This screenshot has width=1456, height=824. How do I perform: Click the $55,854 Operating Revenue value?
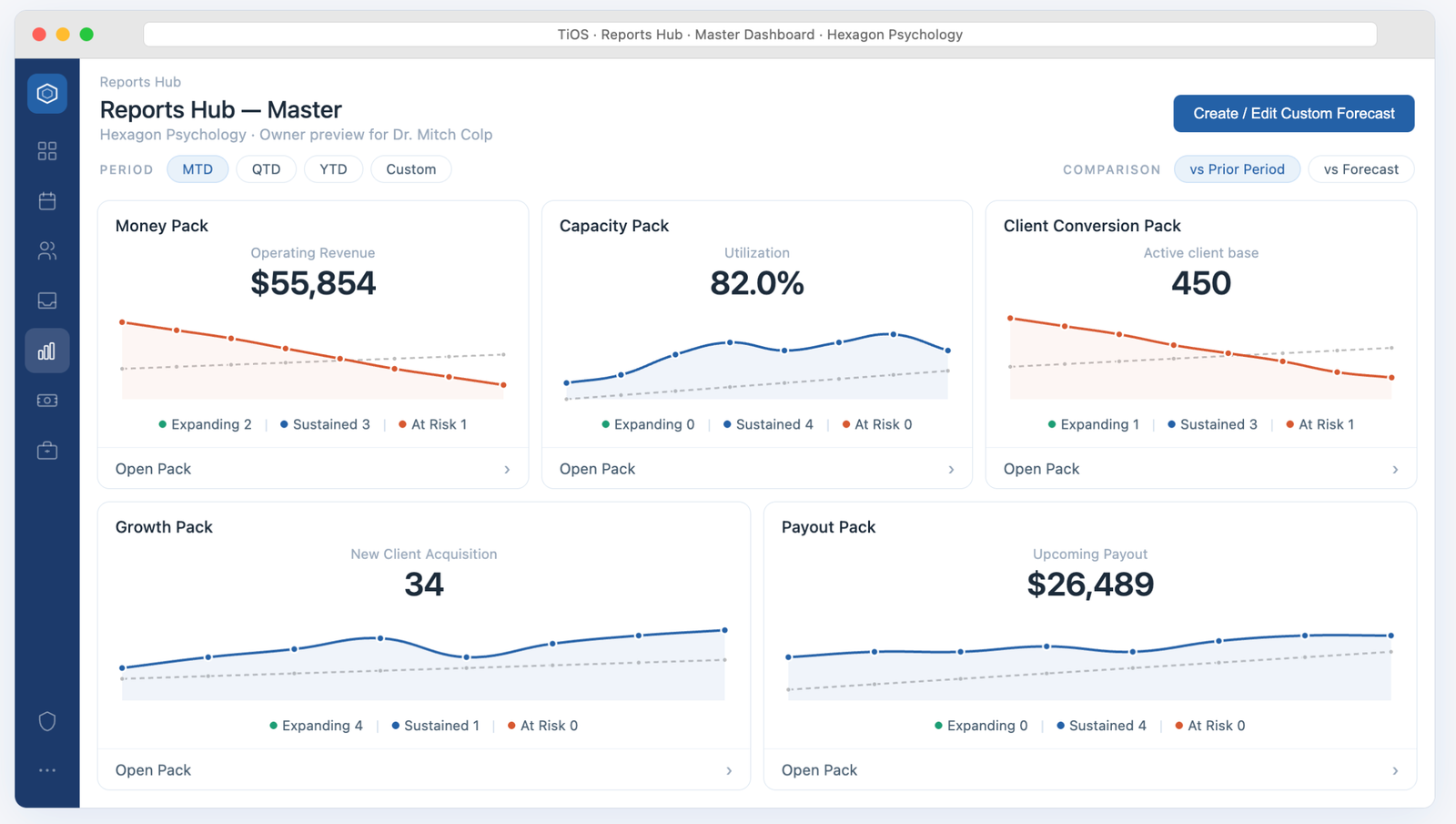coord(313,283)
